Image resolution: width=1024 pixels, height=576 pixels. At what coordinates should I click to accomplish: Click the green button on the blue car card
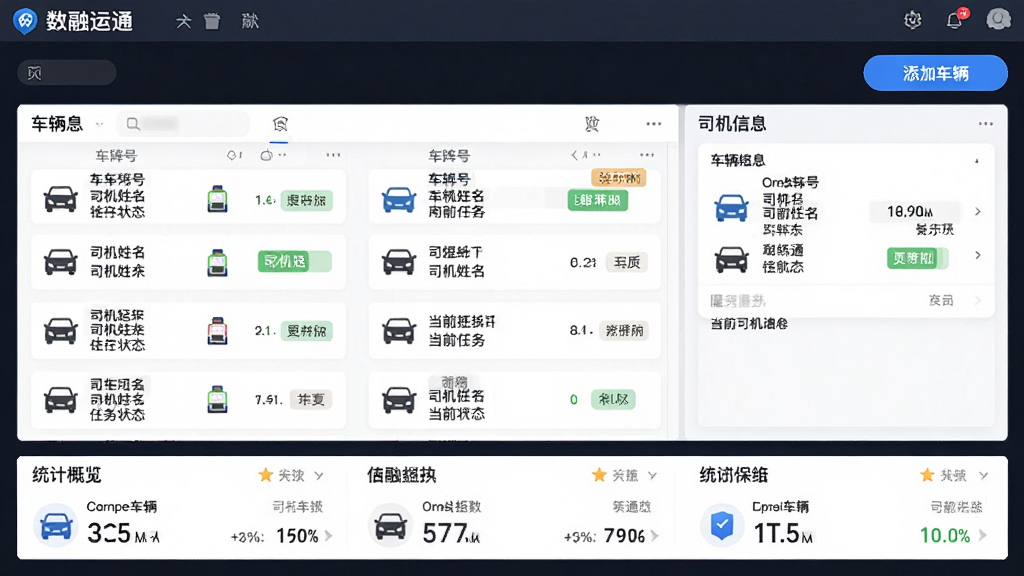(598, 200)
